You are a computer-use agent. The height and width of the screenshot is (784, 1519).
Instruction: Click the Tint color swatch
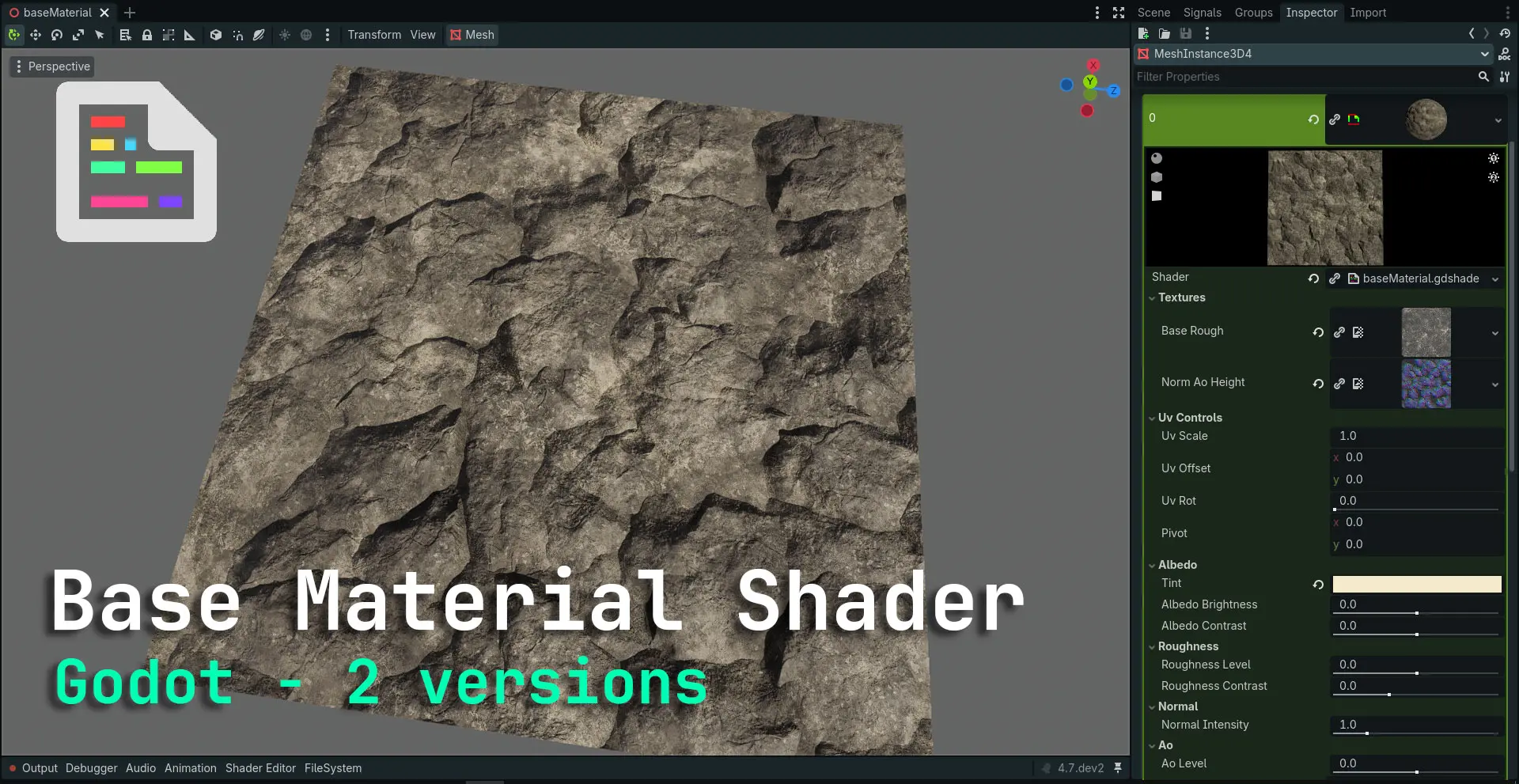pyautogui.click(x=1416, y=584)
